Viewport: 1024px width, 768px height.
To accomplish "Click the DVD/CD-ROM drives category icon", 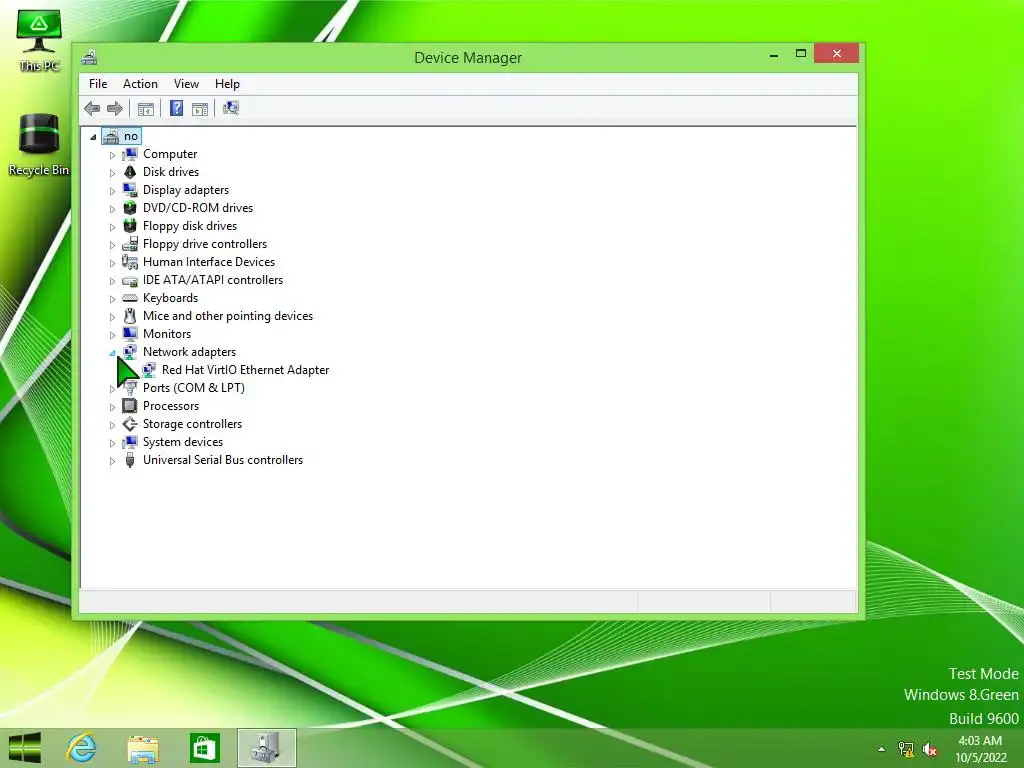I will click(130, 208).
